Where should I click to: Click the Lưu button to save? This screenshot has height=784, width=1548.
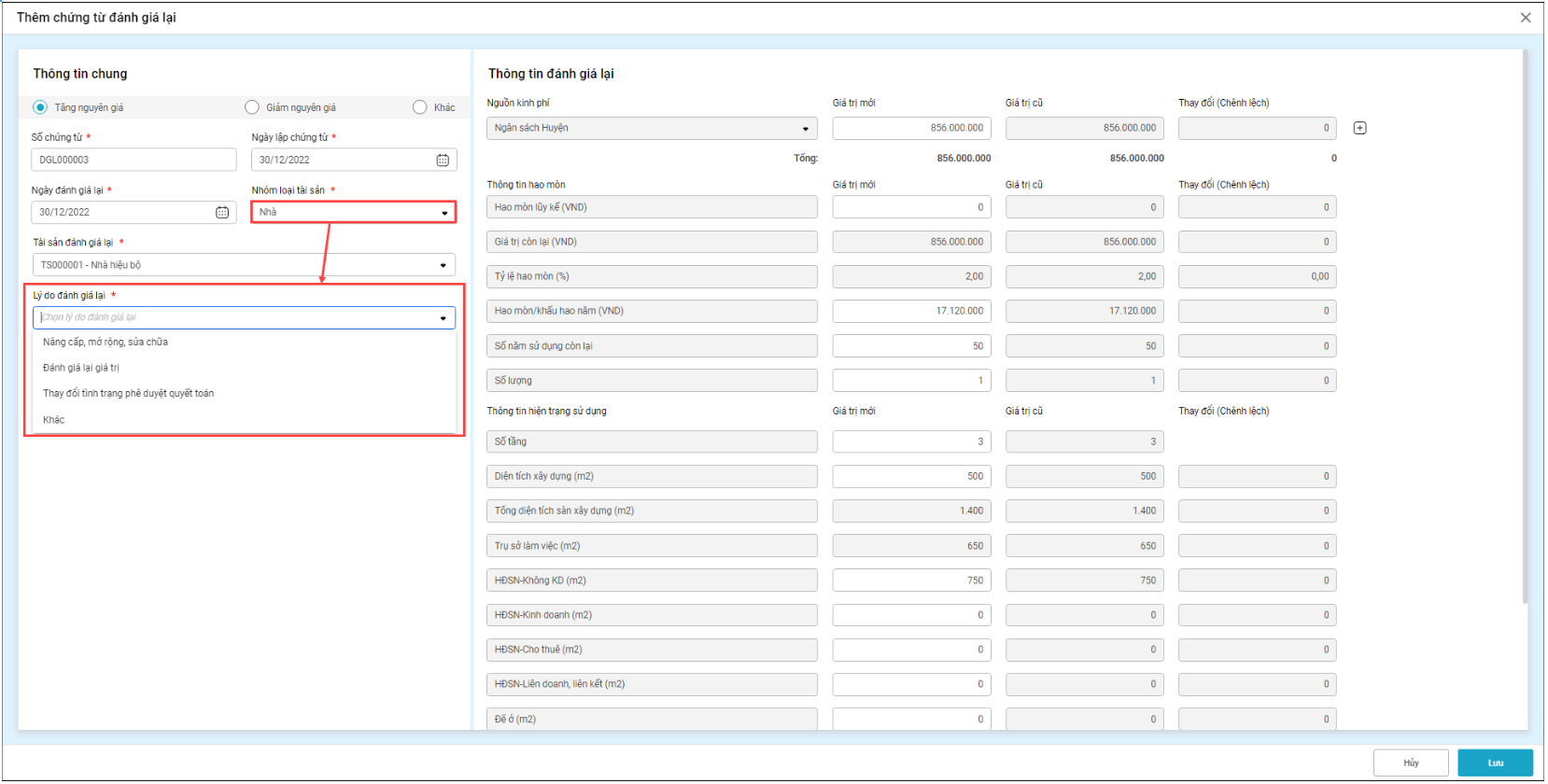click(x=1494, y=763)
